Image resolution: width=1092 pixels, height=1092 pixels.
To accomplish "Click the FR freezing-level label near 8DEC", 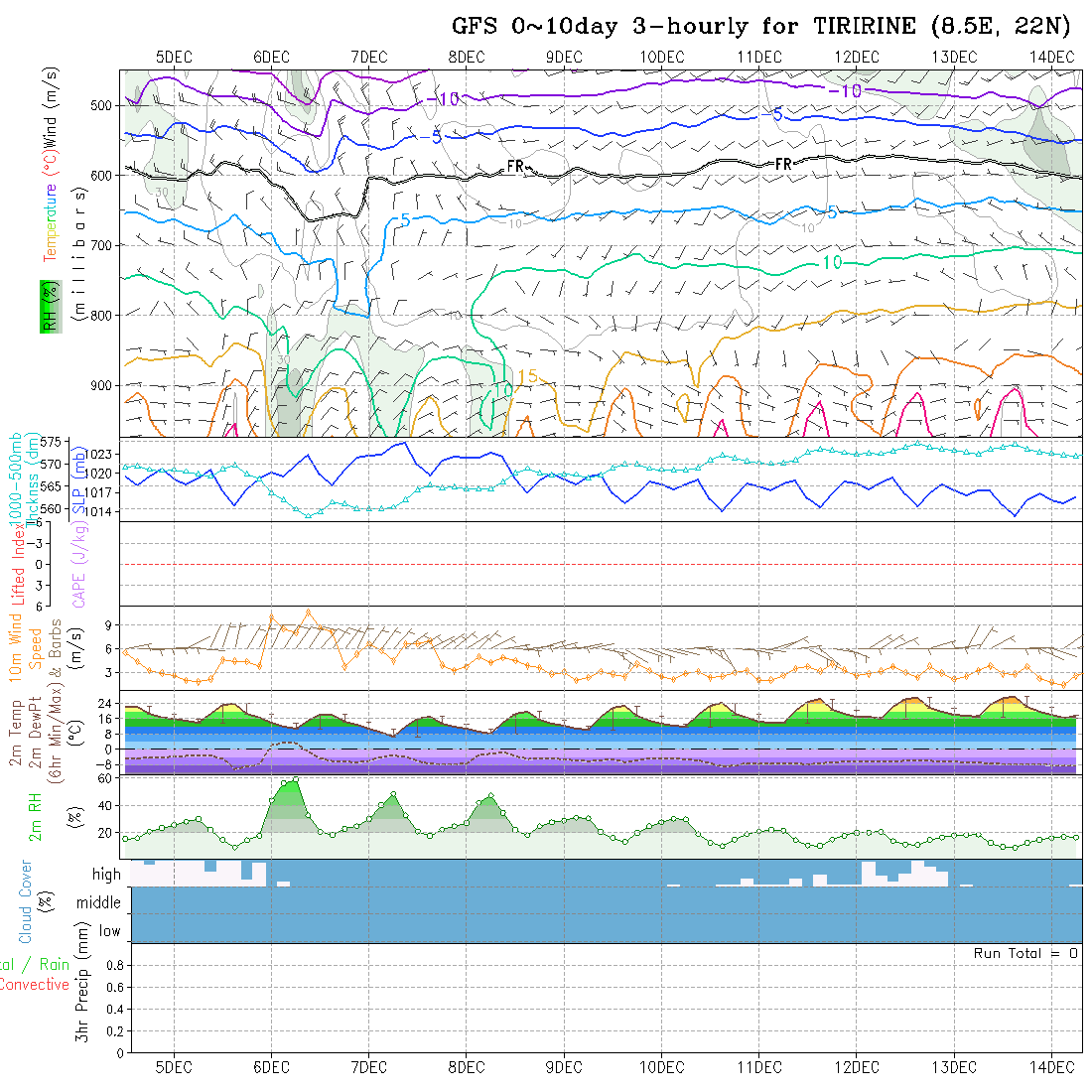I will [516, 167].
